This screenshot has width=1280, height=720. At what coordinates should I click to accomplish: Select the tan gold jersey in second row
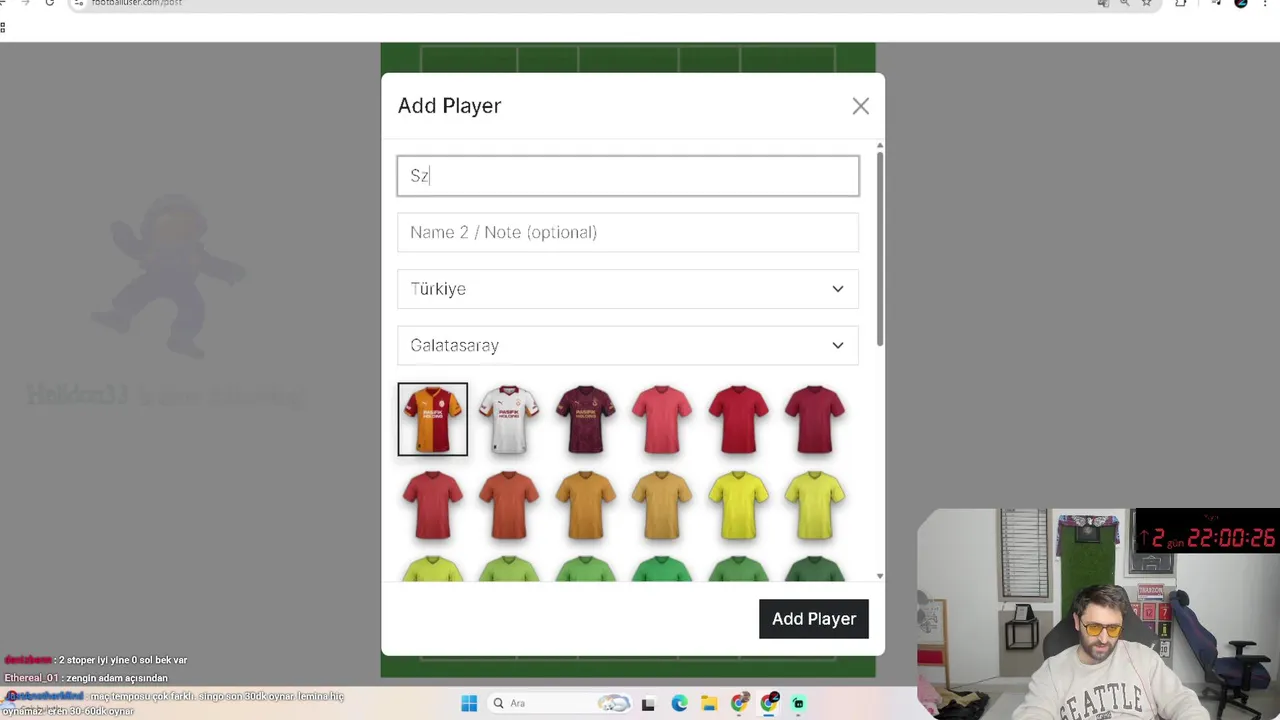(661, 505)
